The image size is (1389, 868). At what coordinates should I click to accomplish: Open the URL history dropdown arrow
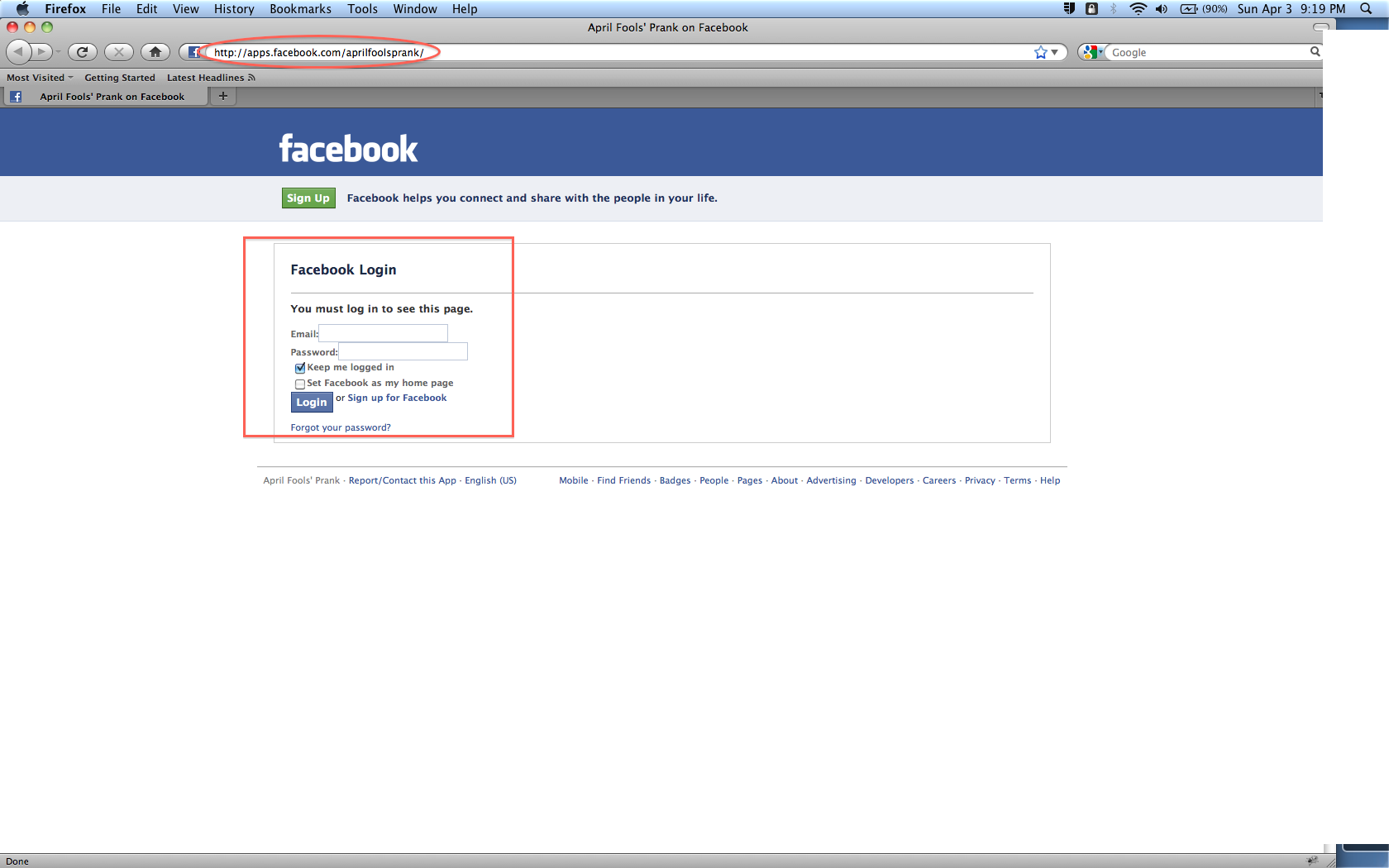[x=1054, y=52]
